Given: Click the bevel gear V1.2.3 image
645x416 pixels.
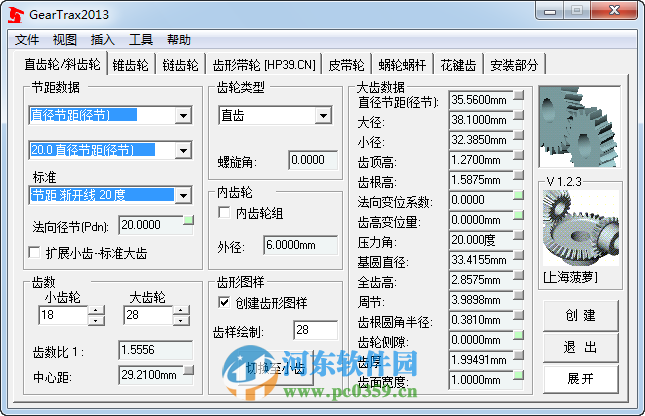Looking at the screenshot, I should (x=580, y=228).
